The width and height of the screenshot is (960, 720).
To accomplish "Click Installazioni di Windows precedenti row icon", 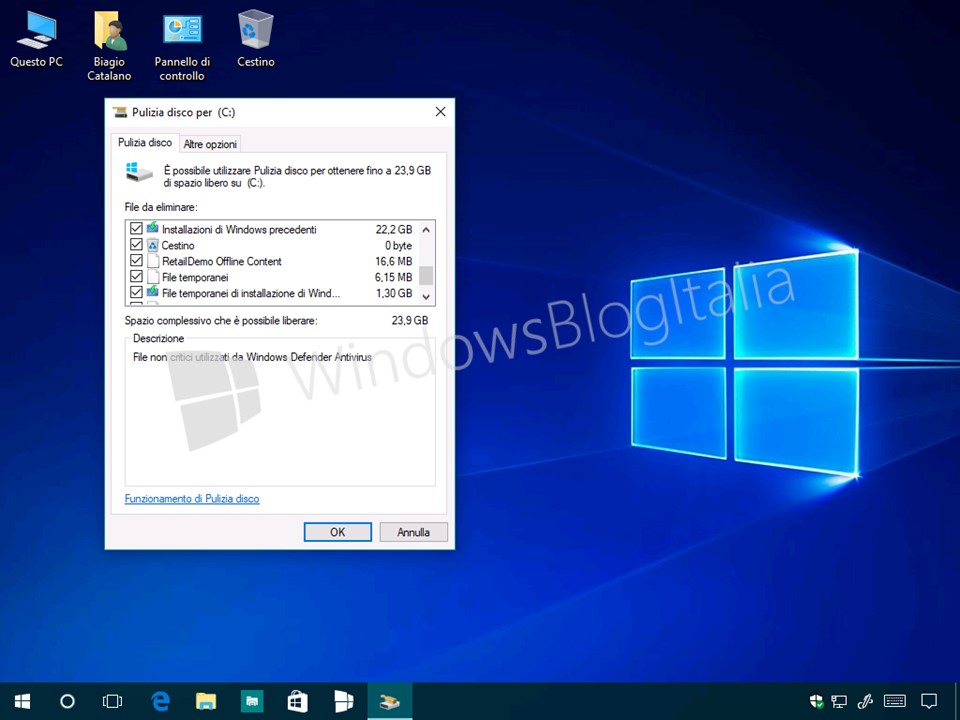I will (x=152, y=228).
